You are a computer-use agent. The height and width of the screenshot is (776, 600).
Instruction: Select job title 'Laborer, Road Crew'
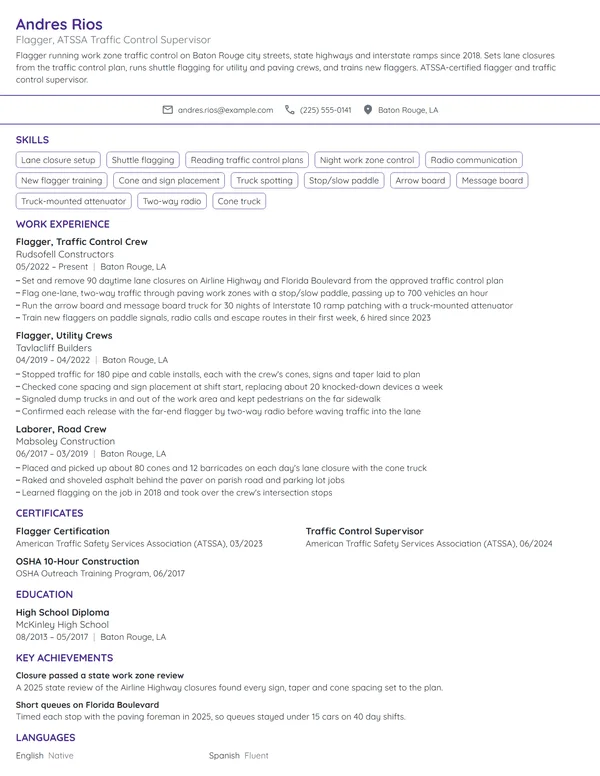(61, 429)
